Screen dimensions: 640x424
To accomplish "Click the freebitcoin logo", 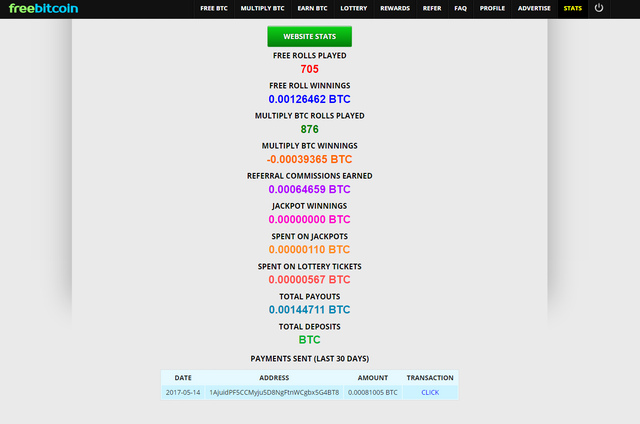I will (x=43, y=8).
